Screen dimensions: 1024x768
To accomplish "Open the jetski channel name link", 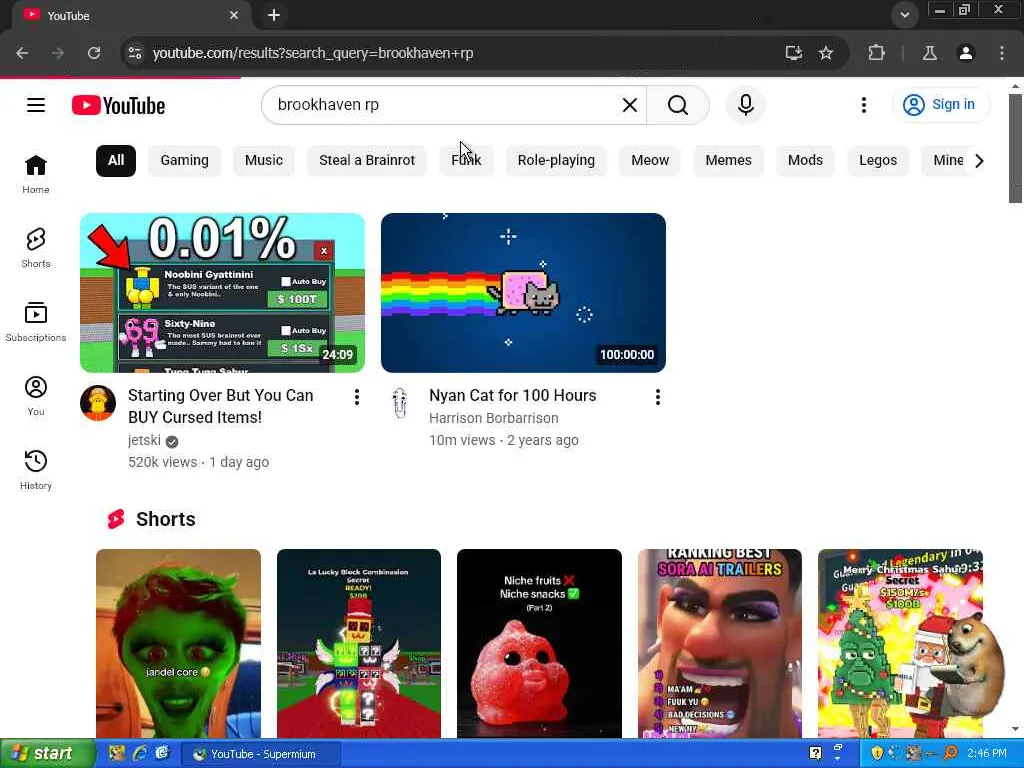I will coord(144,440).
